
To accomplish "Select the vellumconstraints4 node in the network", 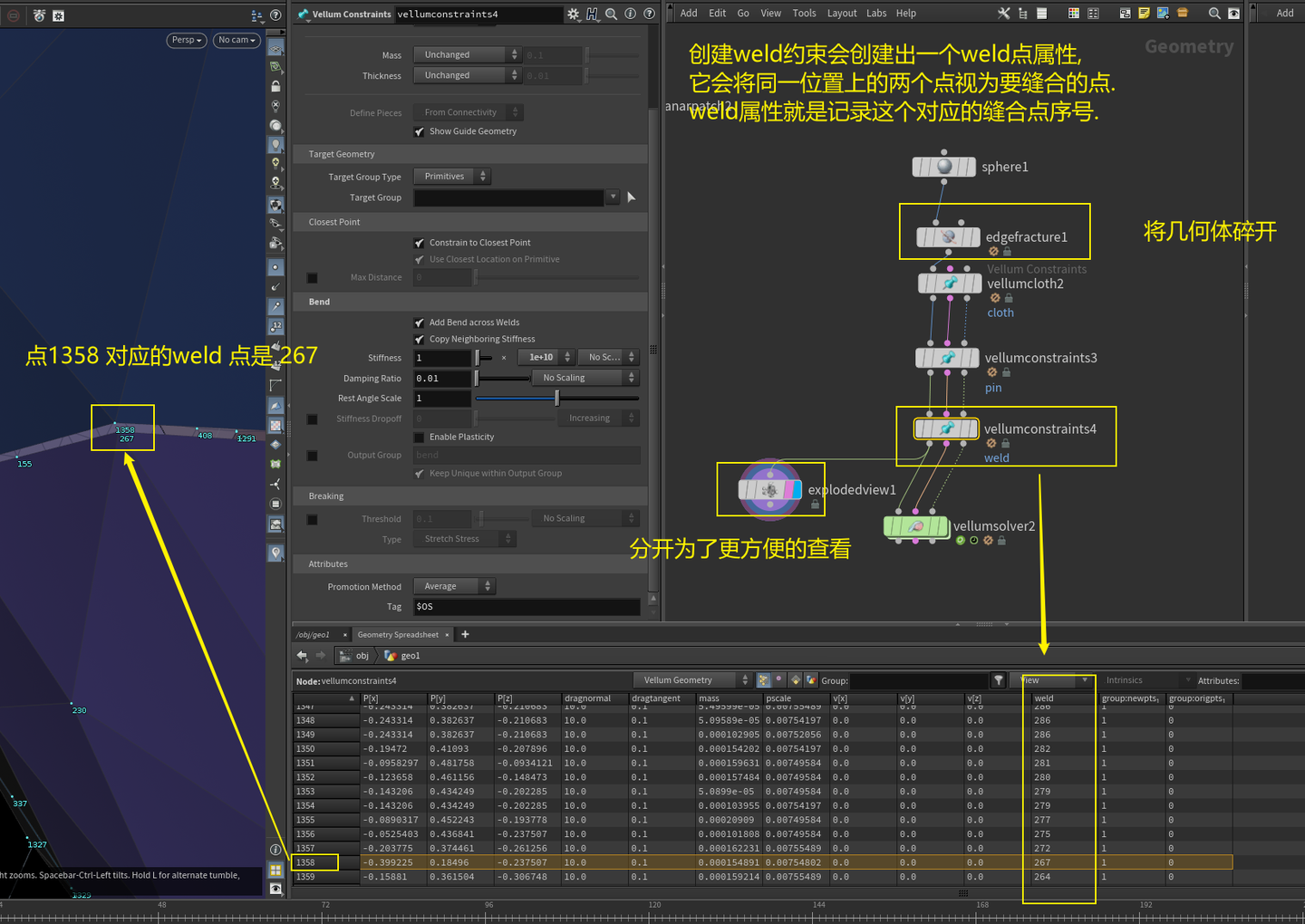I will tap(946, 428).
